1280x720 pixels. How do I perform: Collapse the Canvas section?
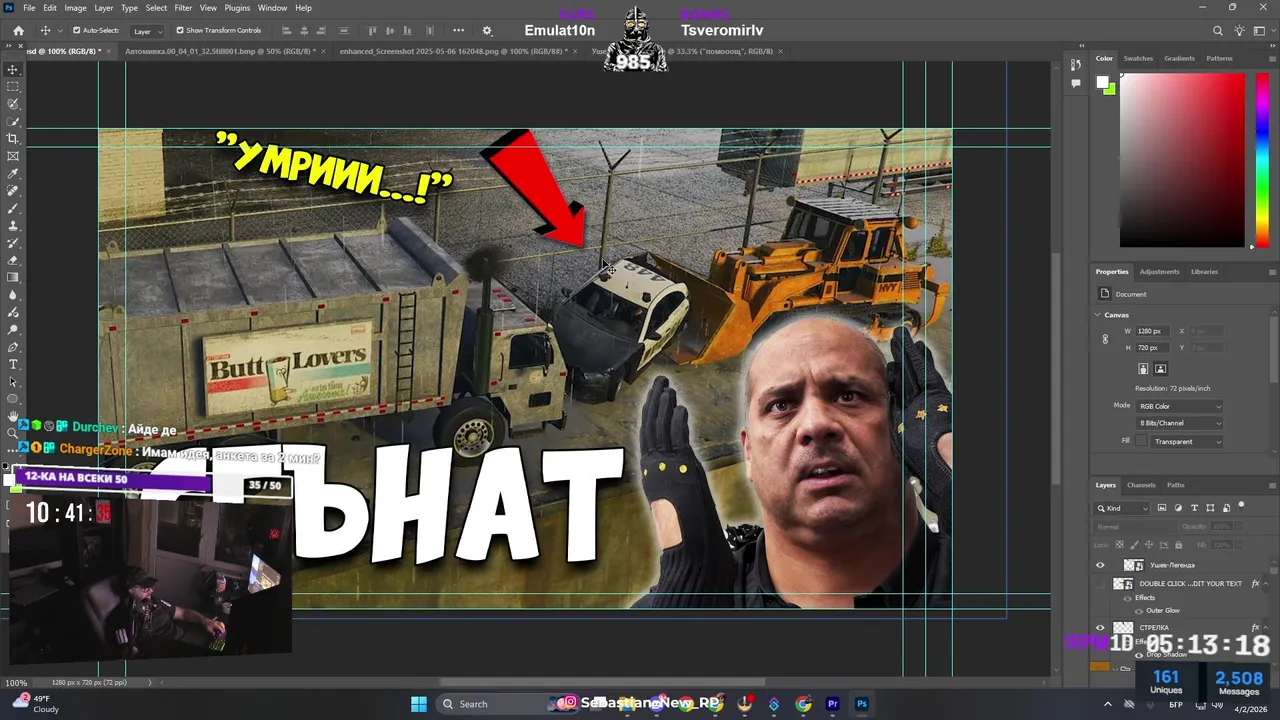click(1098, 315)
